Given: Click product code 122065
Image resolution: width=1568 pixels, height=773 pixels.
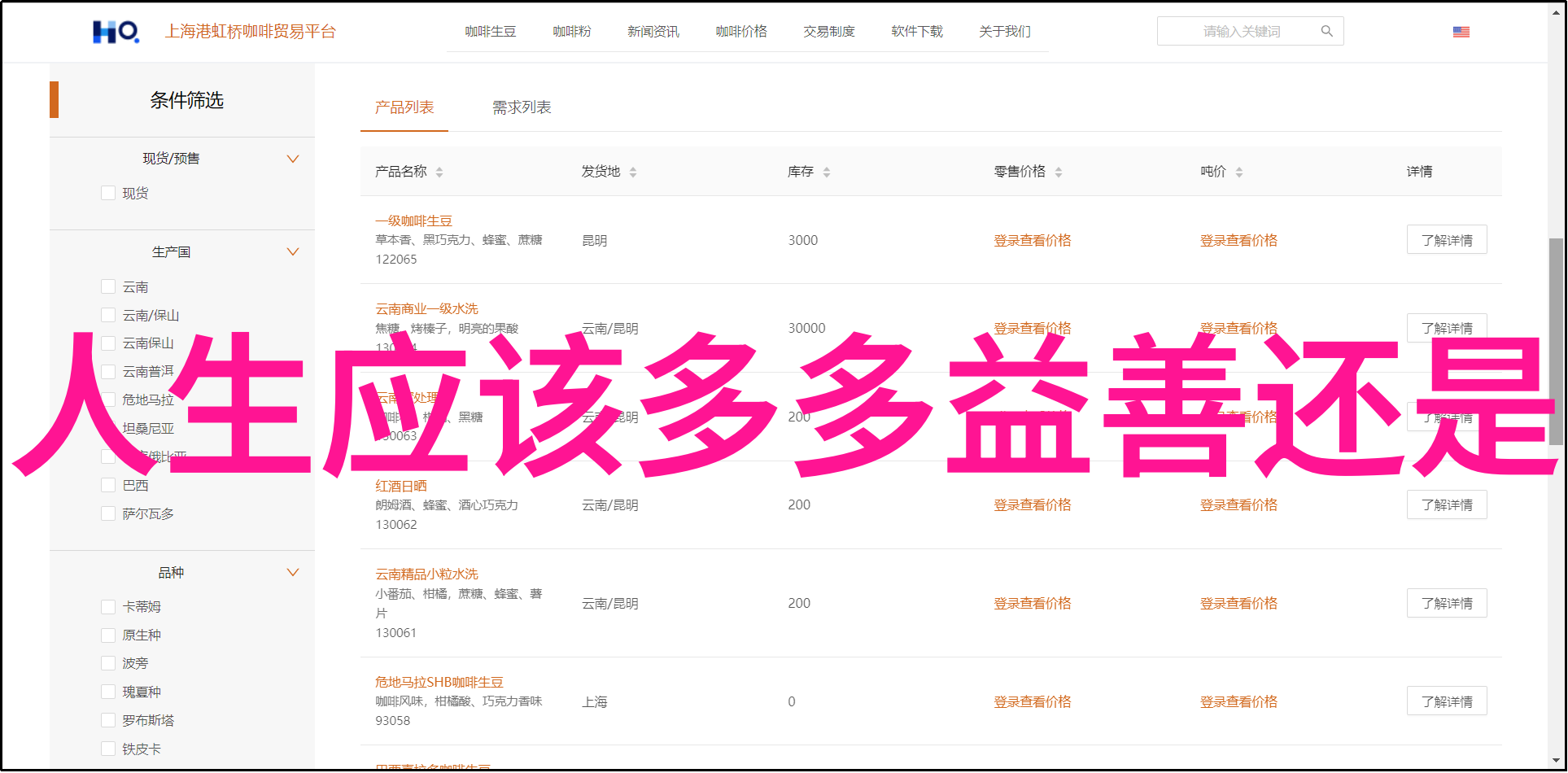Looking at the screenshot, I should pos(396,260).
